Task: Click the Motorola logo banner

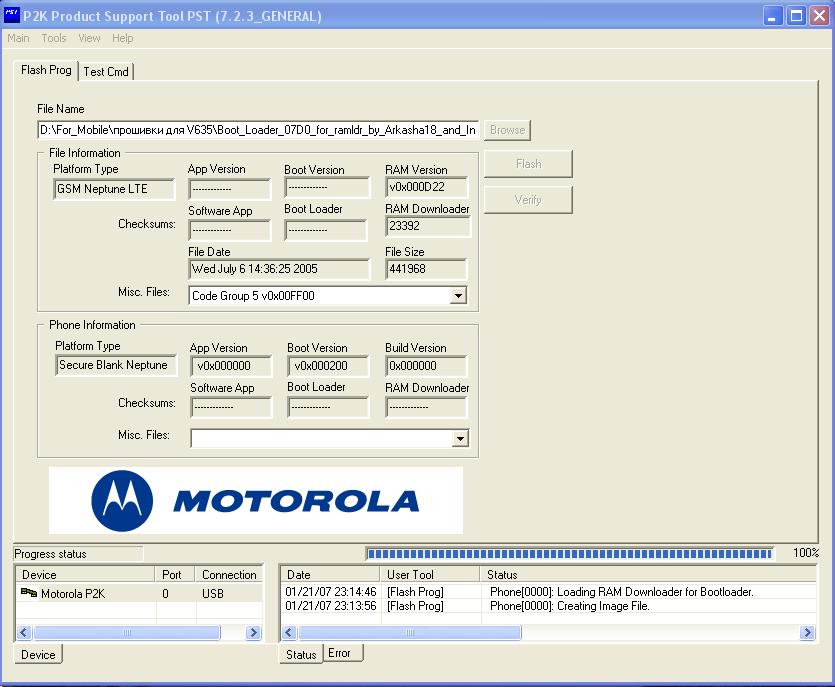Action: pos(256,501)
